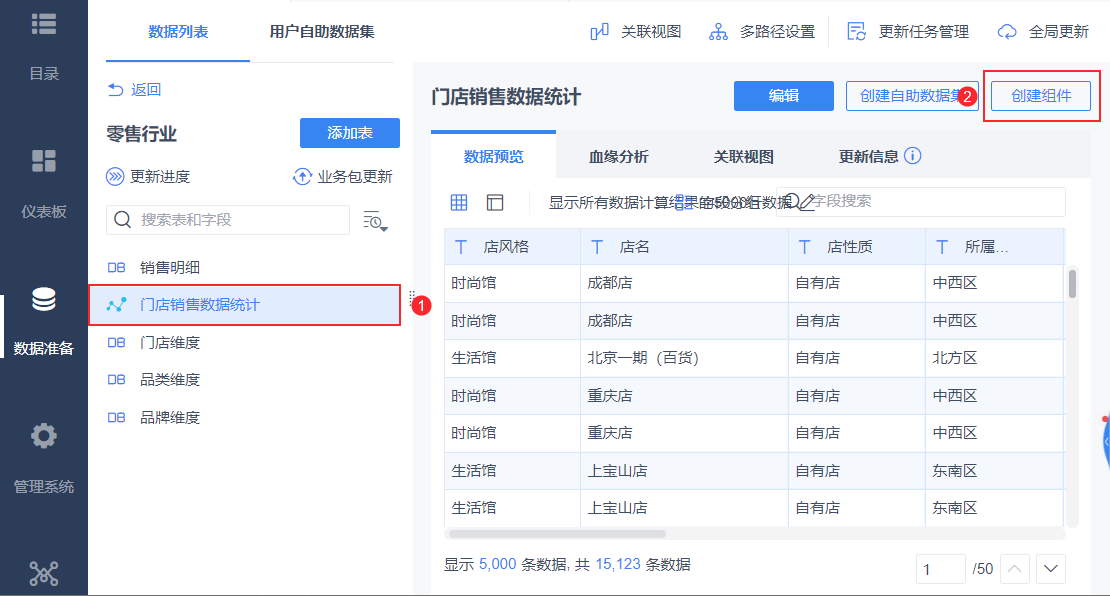
Task: Open 关联视图 in the top toolbar
Action: coord(636,32)
